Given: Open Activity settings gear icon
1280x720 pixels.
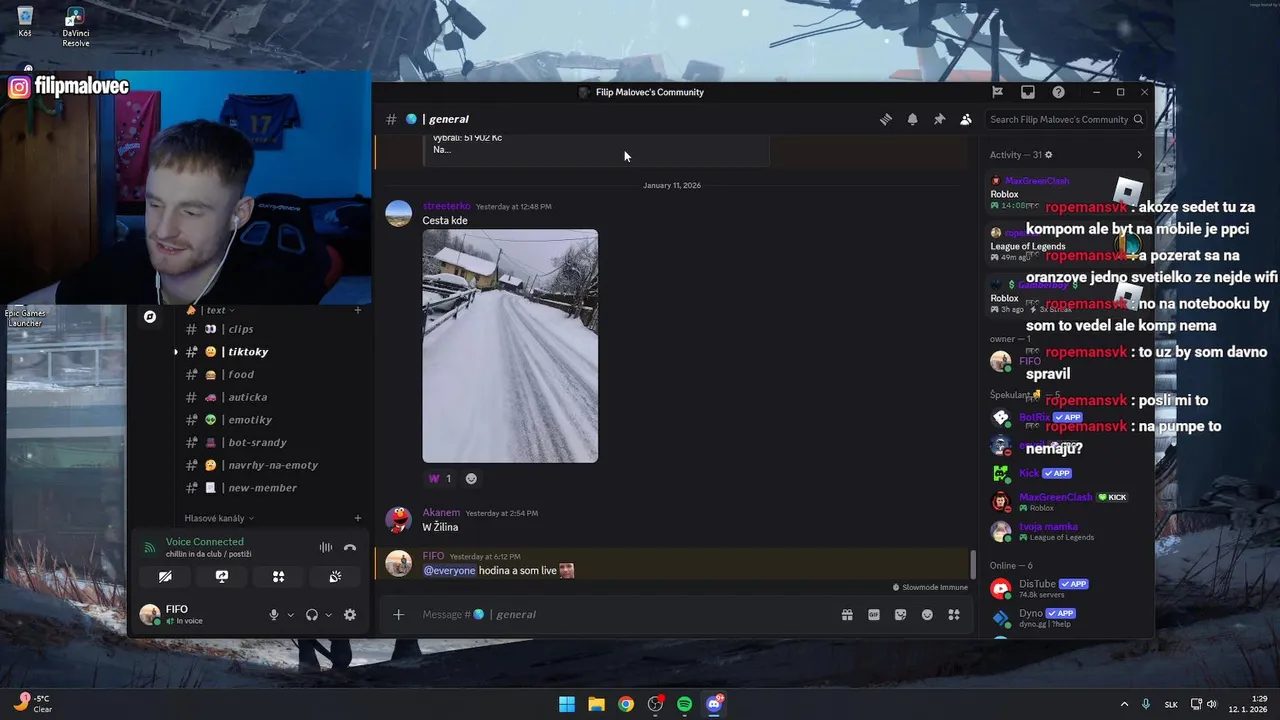Looking at the screenshot, I should [1048, 155].
